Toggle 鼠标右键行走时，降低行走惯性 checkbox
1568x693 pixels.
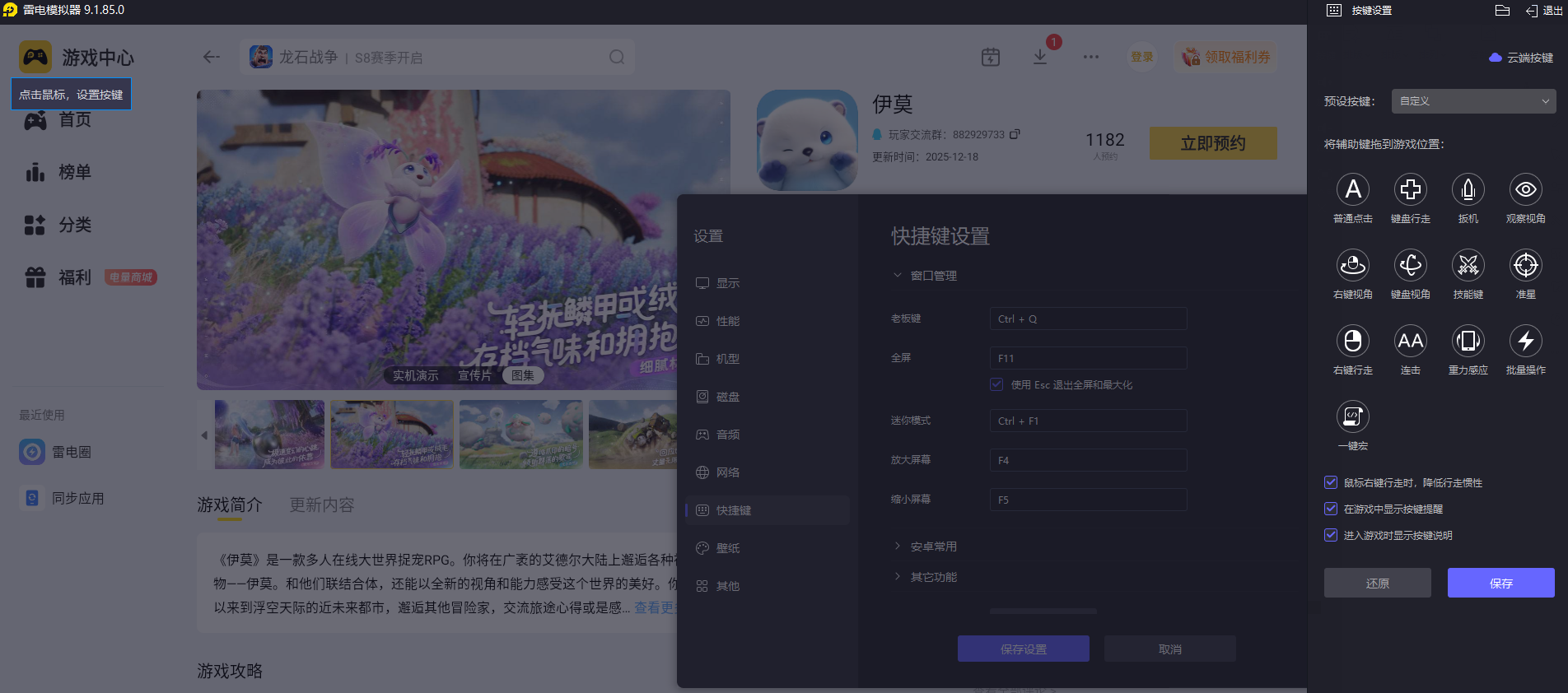[1330, 482]
